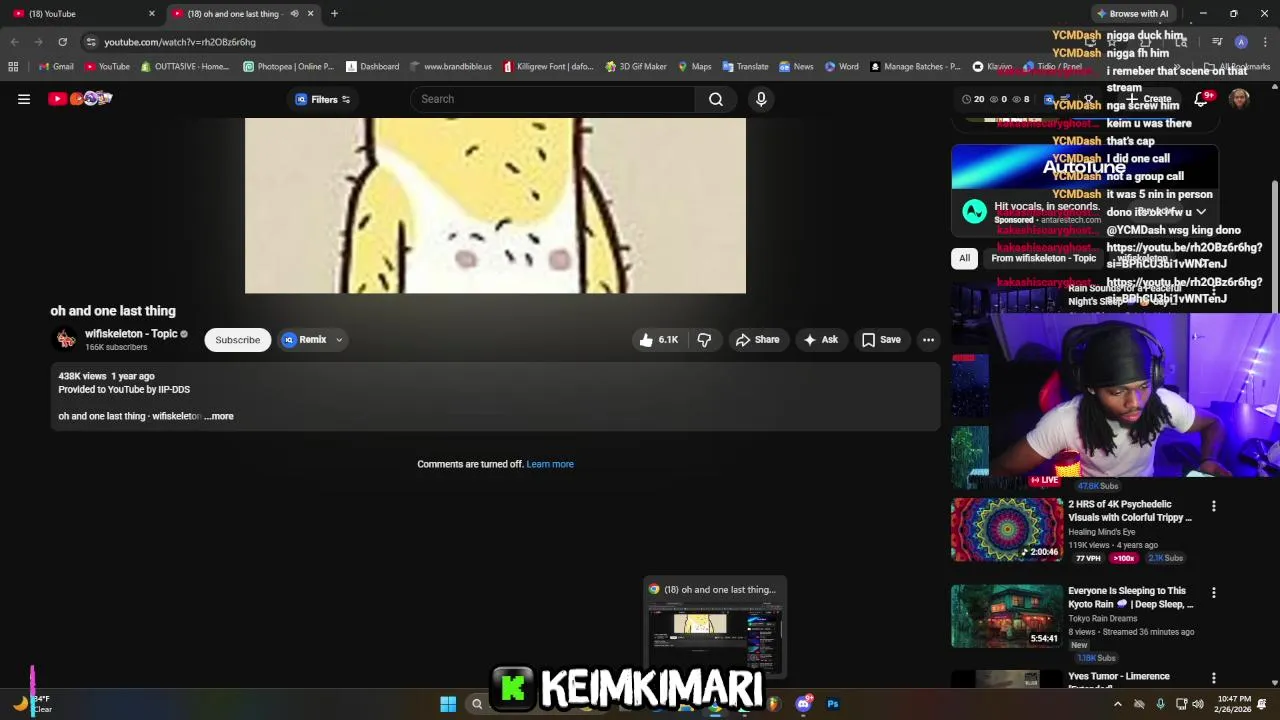
Task: Open the taskbar weather widget
Action: (32, 704)
